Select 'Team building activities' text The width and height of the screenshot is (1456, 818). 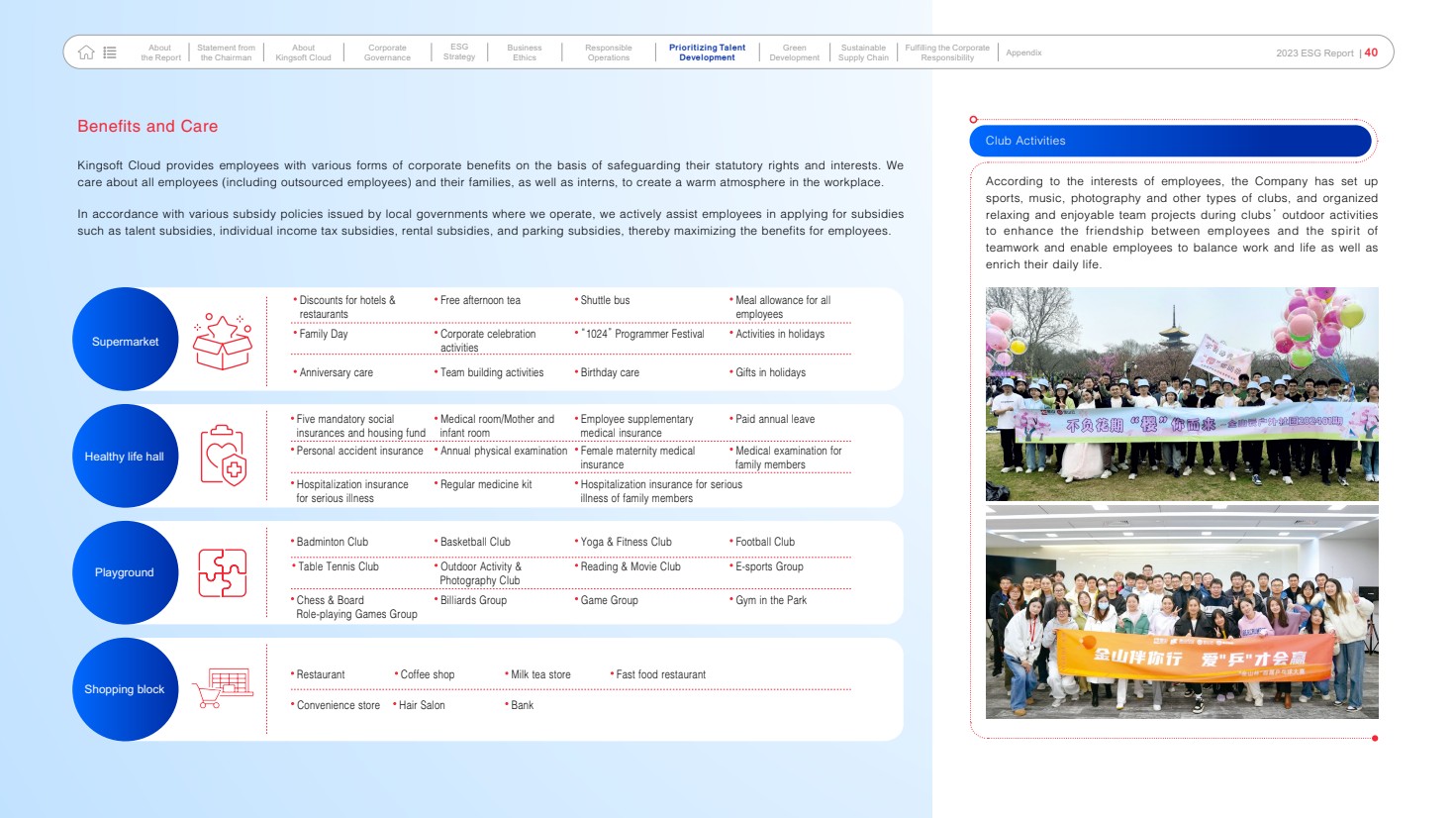[492, 372]
